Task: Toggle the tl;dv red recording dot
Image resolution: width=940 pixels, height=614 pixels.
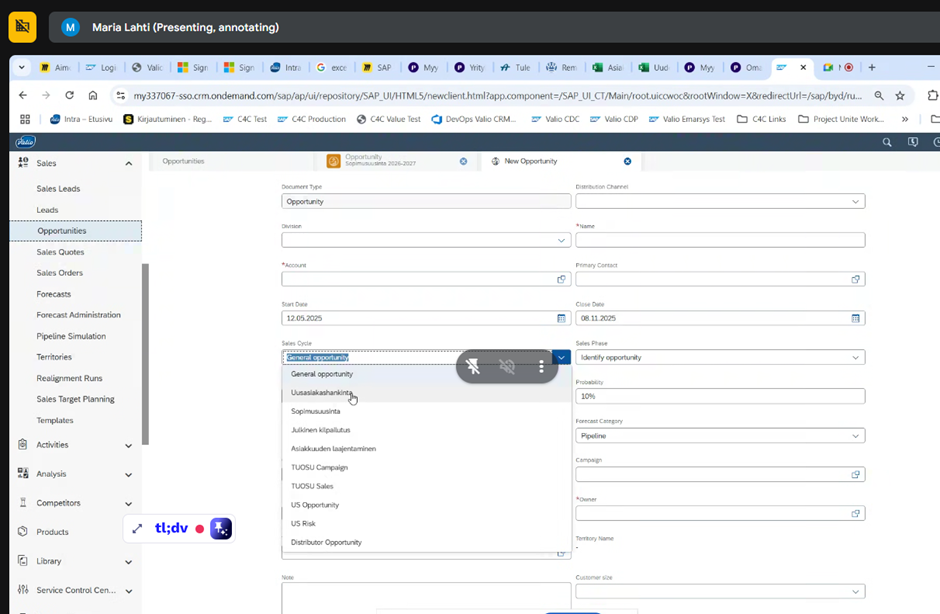Action: click(x=200, y=529)
